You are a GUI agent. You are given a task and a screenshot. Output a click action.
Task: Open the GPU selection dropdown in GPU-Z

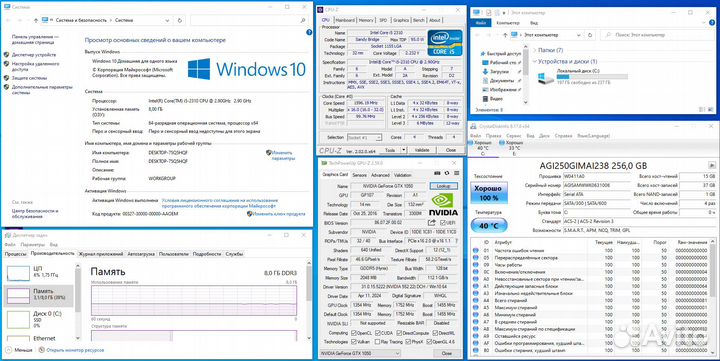click(x=360, y=353)
